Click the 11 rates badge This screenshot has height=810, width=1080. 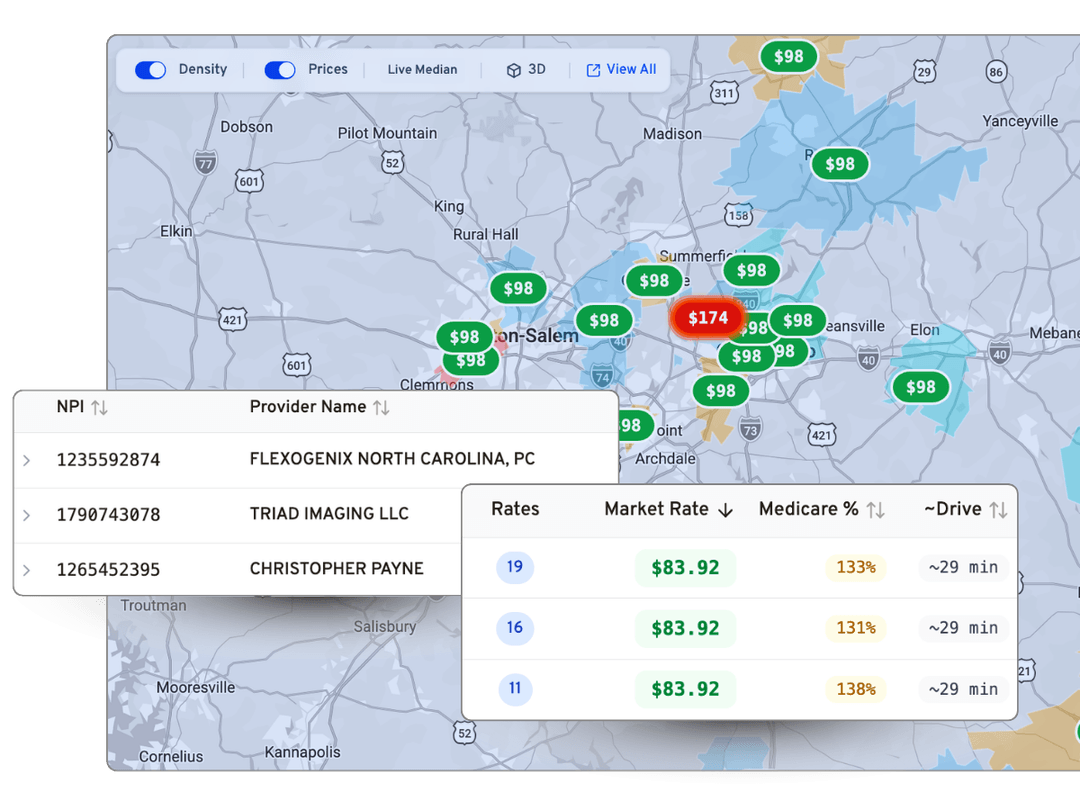pos(515,688)
